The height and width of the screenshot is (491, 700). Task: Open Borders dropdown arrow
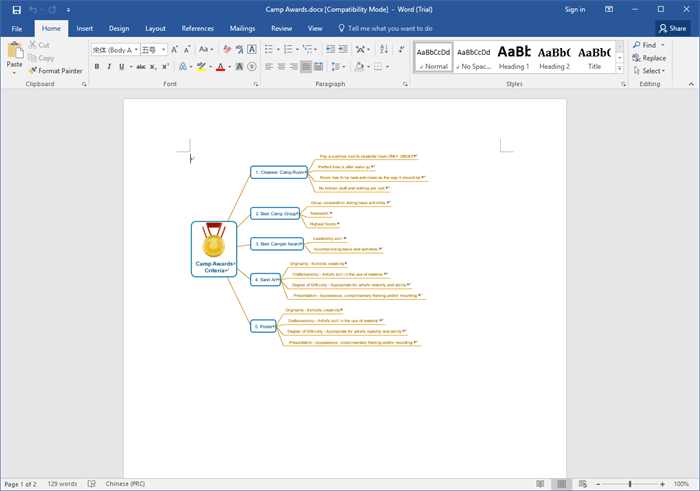pos(388,67)
